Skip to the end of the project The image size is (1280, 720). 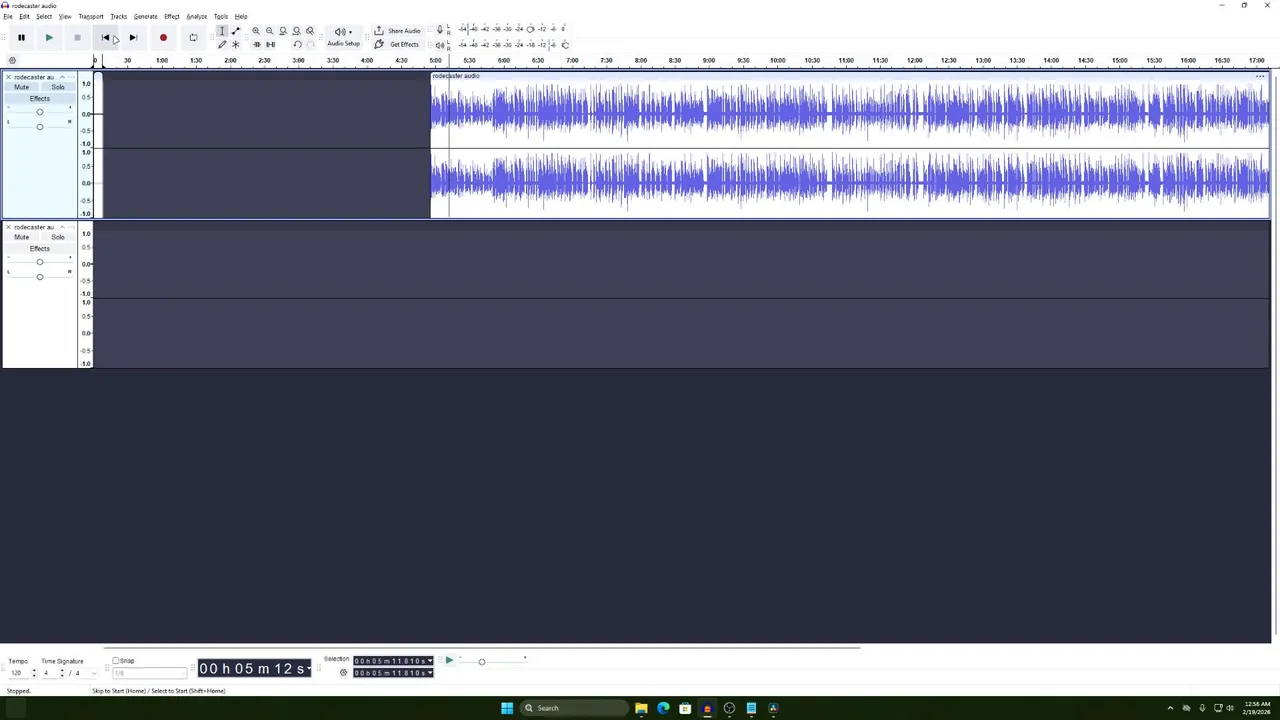point(133,38)
